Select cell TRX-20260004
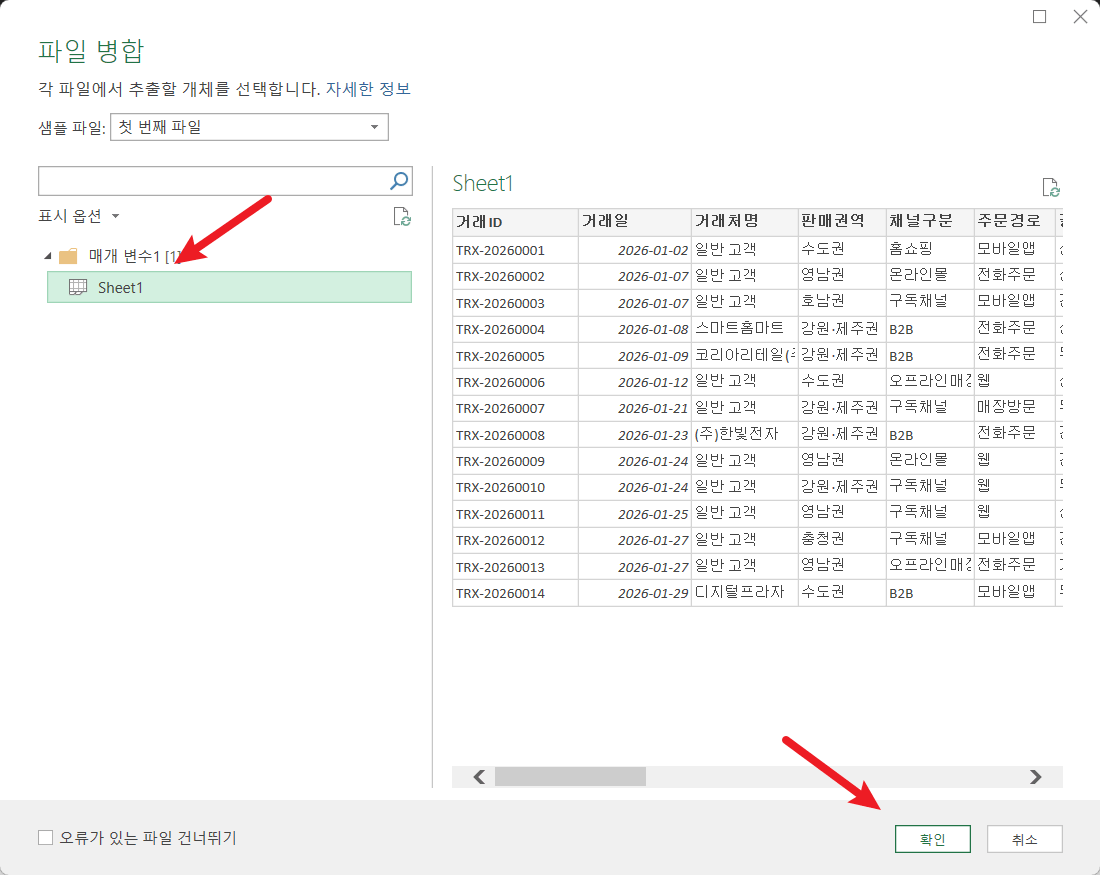This screenshot has height=875, width=1100. (x=516, y=329)
